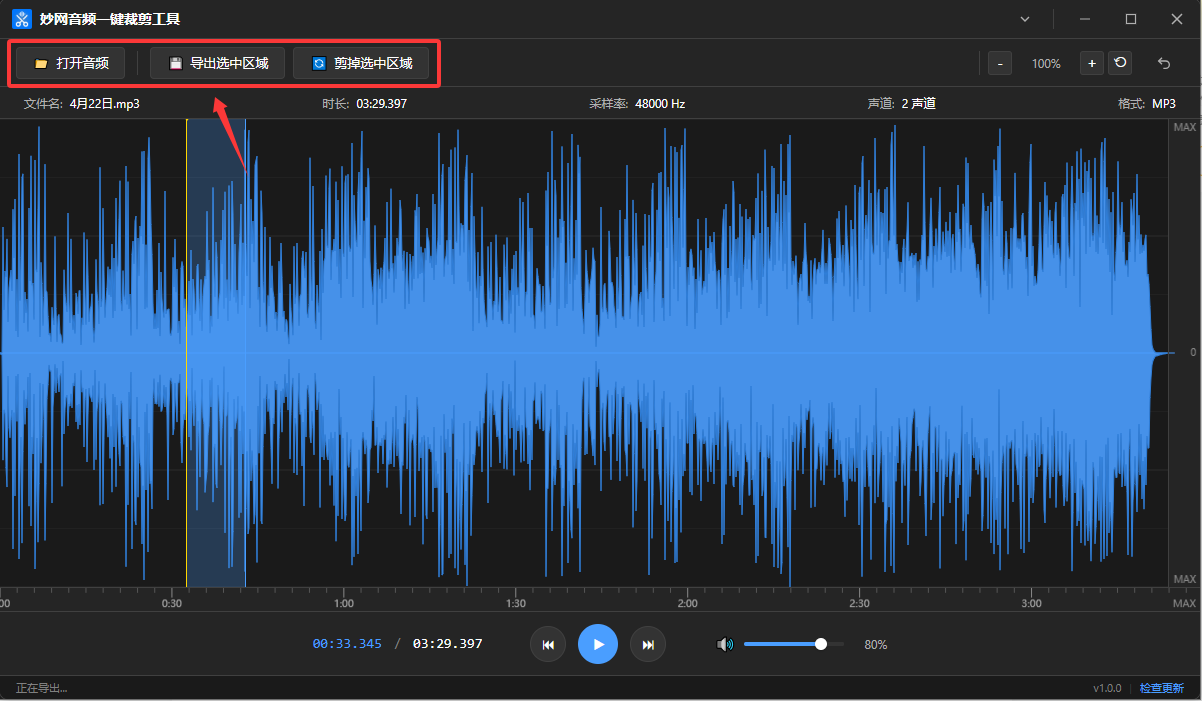This screenshot has width=1202, height=701.
Task: Reset zoom with the circular arrow icon
Action: click(1120, 64)
